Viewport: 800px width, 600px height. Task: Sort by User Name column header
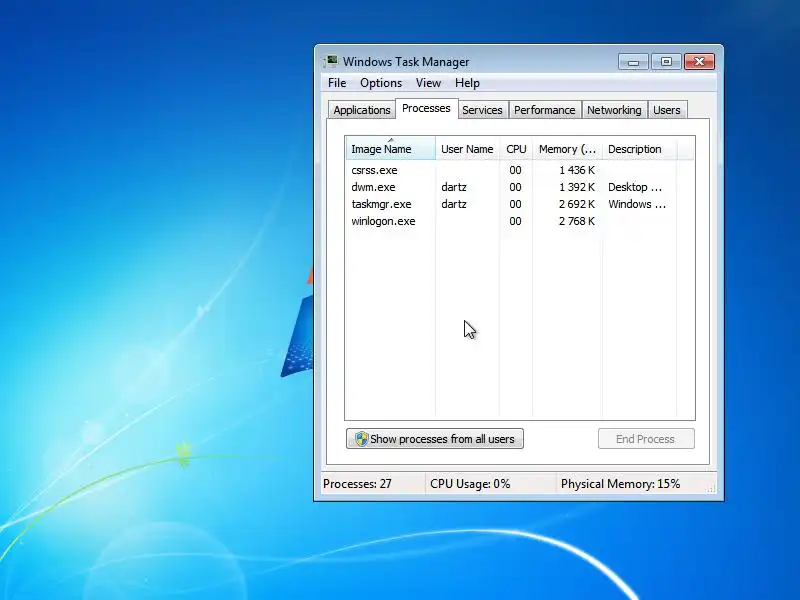point(467,148)
